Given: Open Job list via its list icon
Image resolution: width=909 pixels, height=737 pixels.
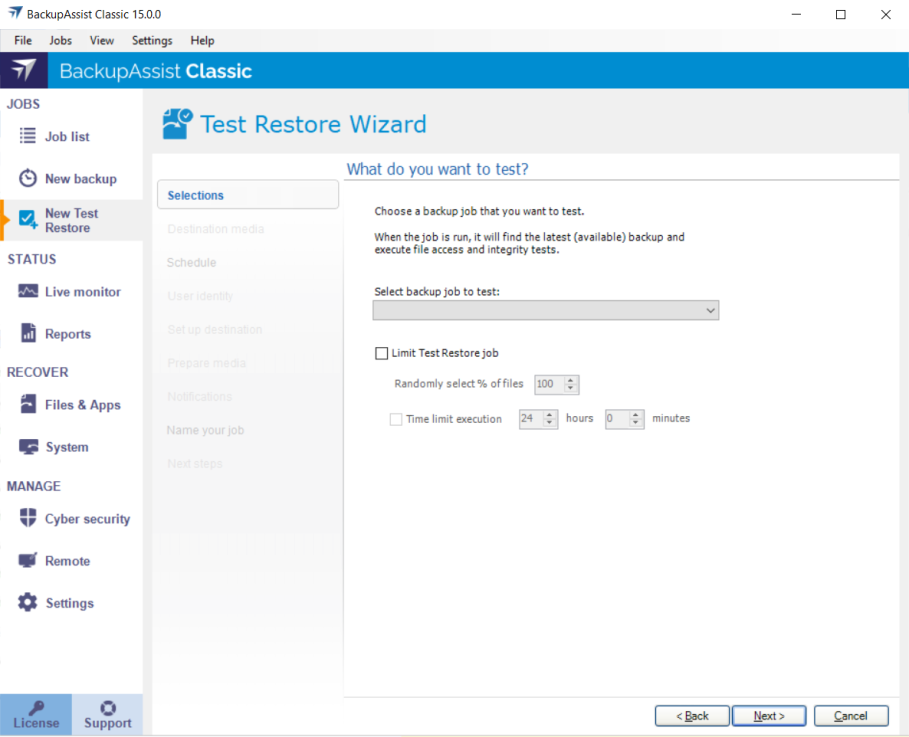Looking at the screenshot, I should click(28, 136).
